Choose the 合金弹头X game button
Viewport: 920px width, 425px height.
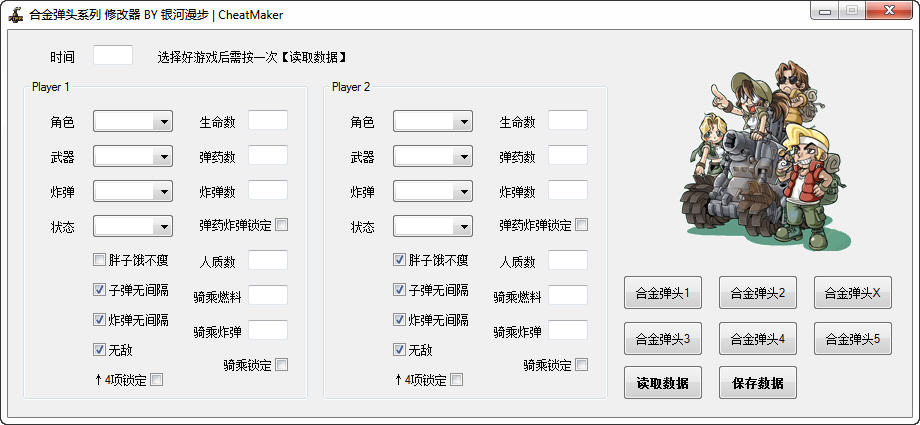tap(852, 294)
